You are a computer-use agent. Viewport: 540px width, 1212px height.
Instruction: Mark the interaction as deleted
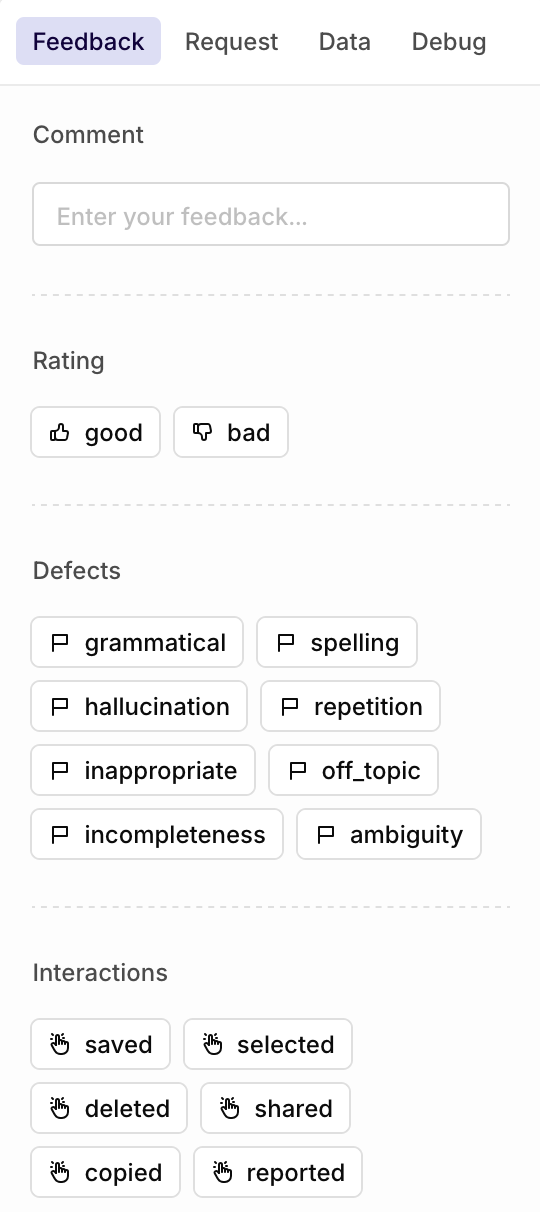click(109, 1108)
